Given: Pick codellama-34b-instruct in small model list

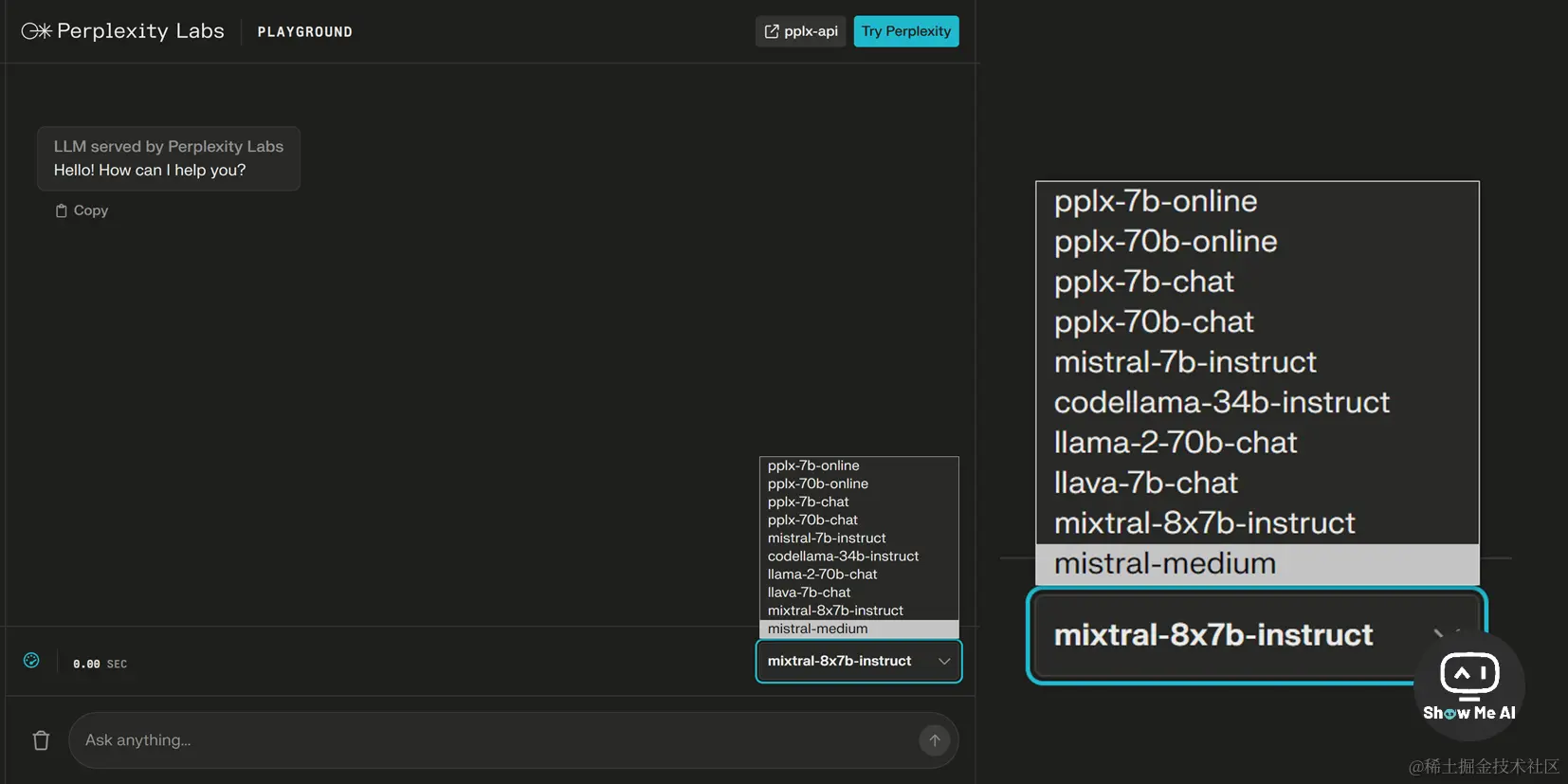Looking at the screenshot, I should point(859,556).
